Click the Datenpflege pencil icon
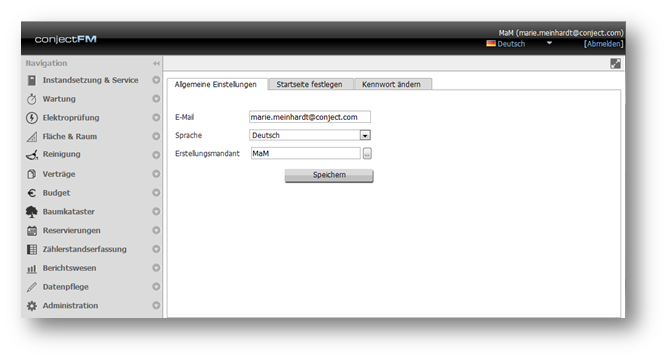Image resolution: width=668 pixels, height=360 pixels. coord(32,287)
